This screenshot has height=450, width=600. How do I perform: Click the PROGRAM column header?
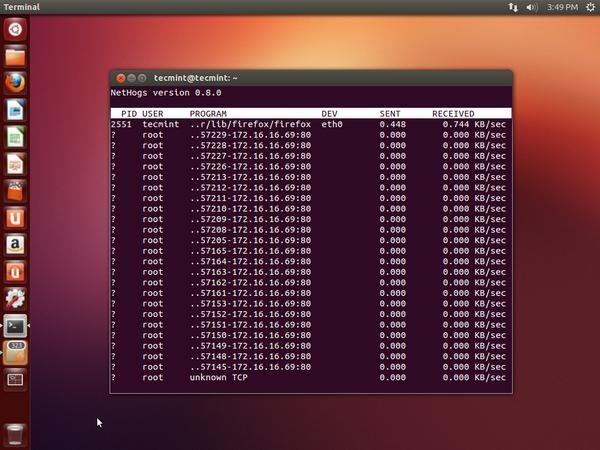(x=208, y=114)
